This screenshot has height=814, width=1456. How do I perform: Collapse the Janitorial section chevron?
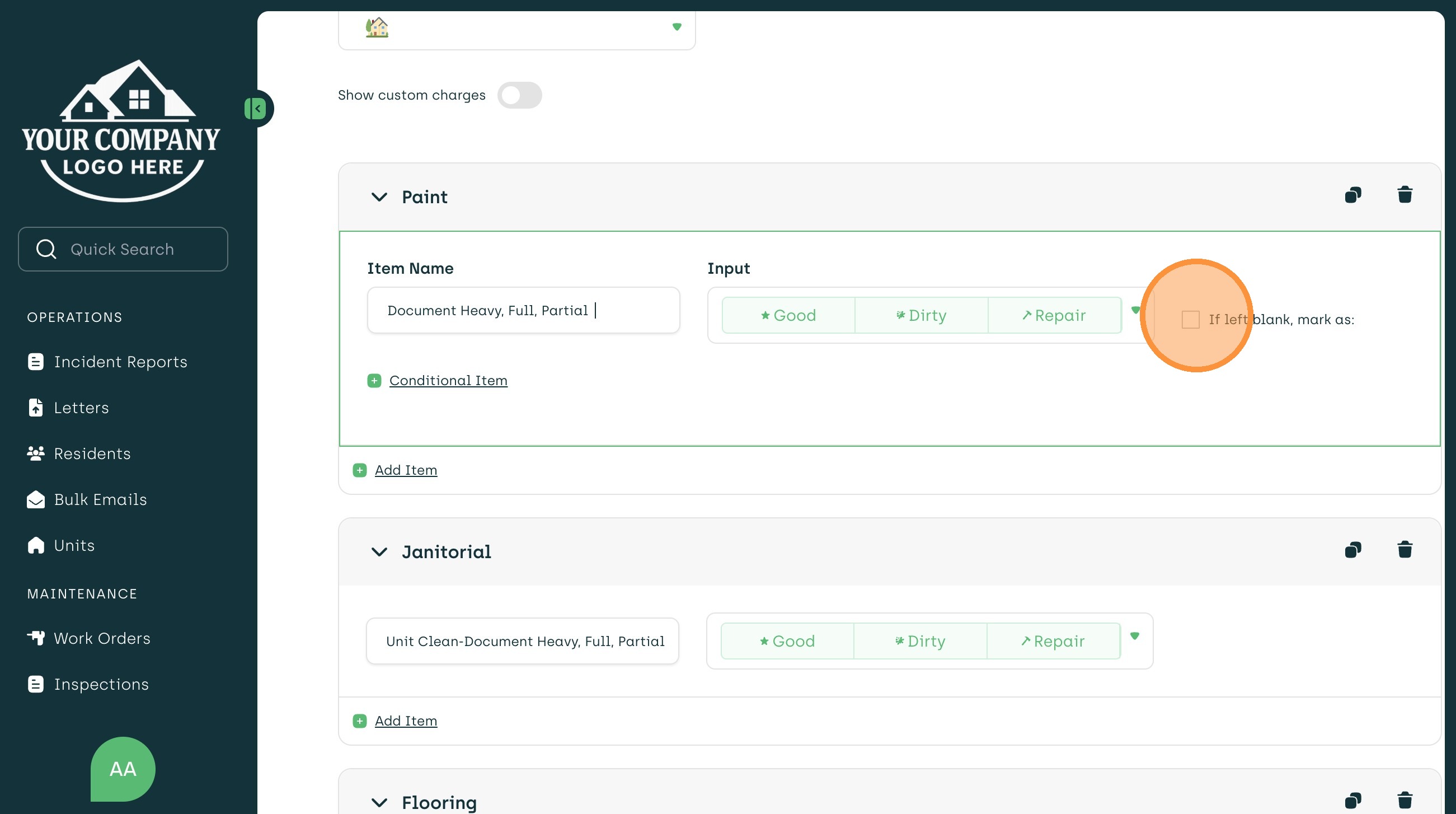pyautogui.click(x=379, y=551)
